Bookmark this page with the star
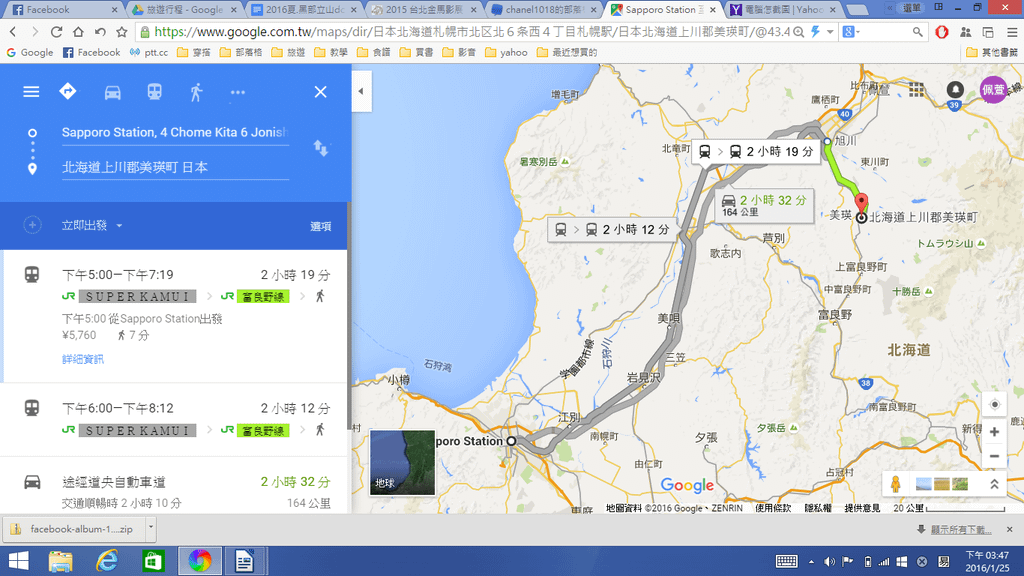This screenshot has width=1024, height=576. pos(121,32)
